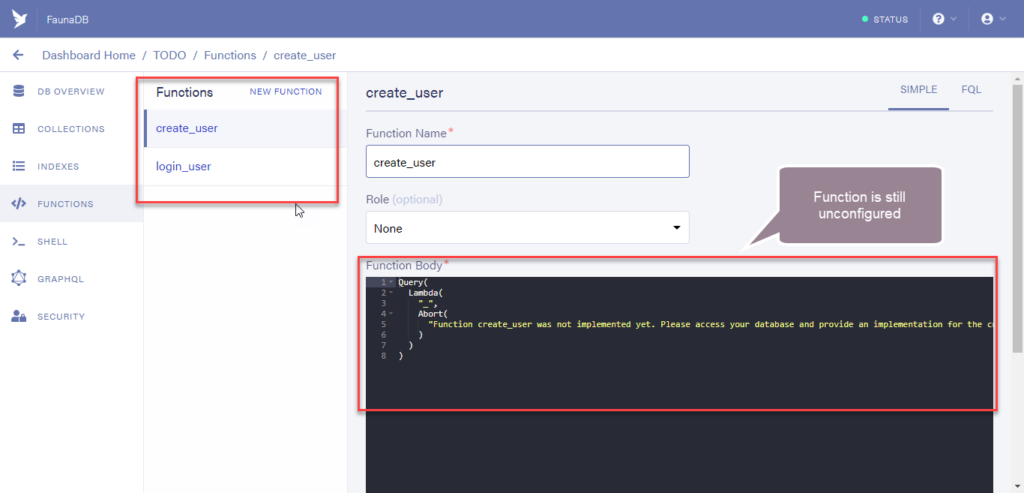Image resolution: width=1024 pixels, height=493 pixels.
Task: Open COLLECTIONS in sidebar
Action: [71, 129]
